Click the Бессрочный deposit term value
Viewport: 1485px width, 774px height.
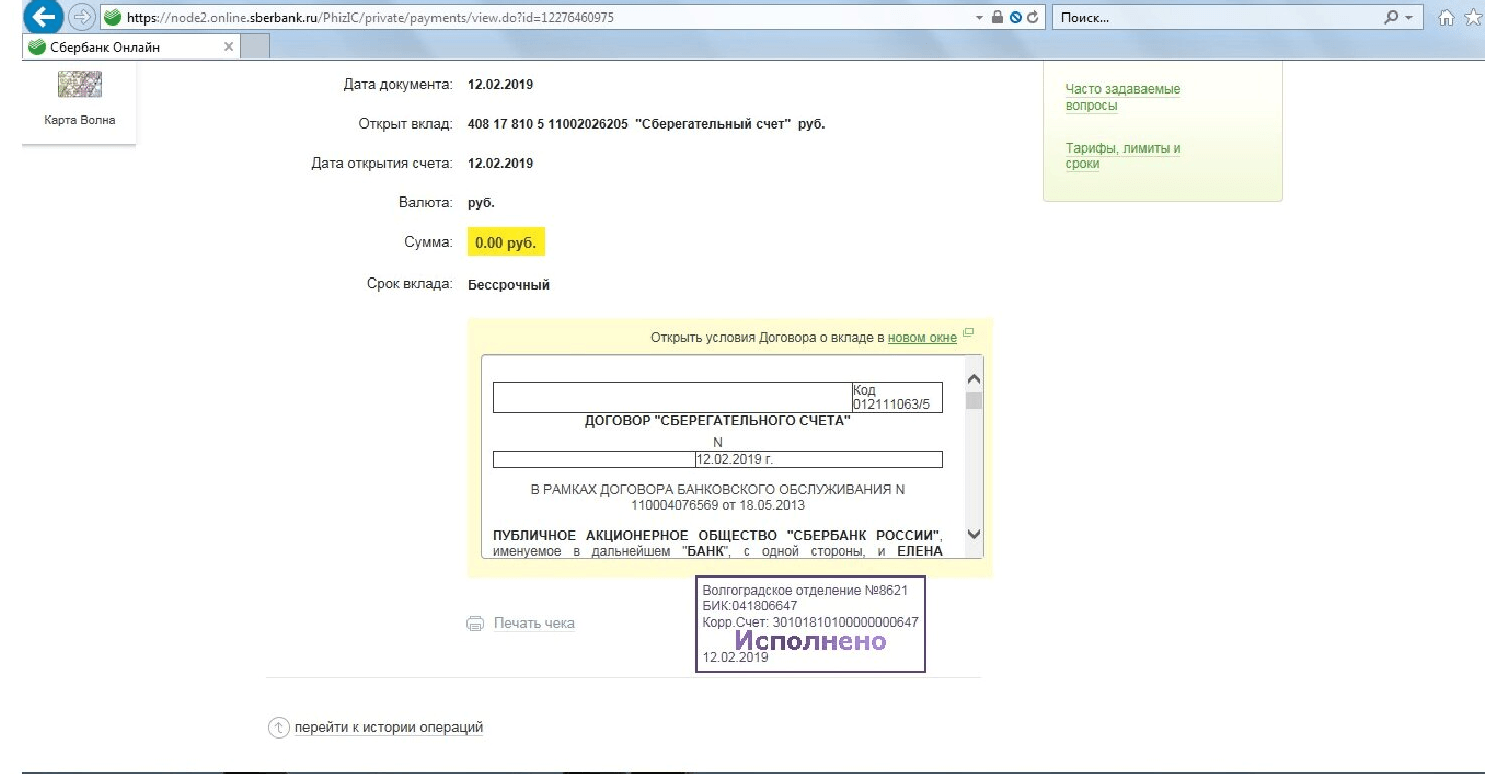pyautogui.click(x=509, y=285)
